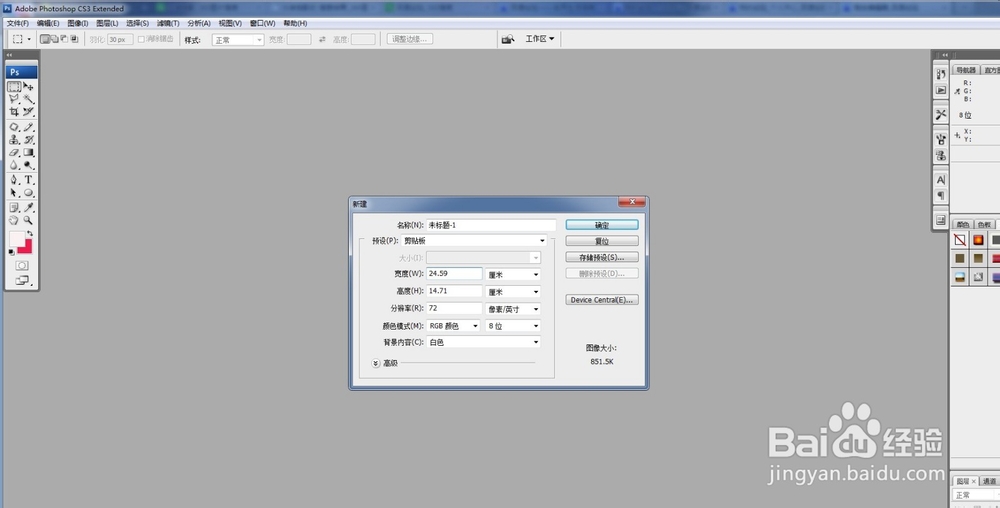Select the Clone Stamp tool

(x=14, y=140)
